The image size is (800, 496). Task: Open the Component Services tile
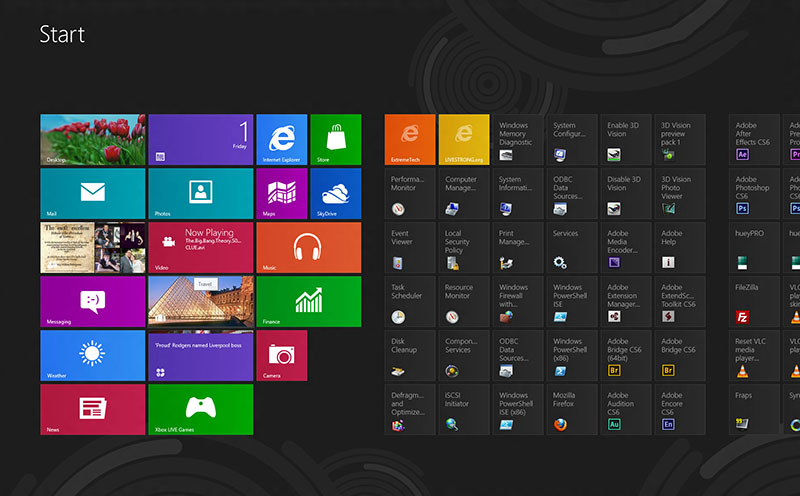tap(464, 356)
